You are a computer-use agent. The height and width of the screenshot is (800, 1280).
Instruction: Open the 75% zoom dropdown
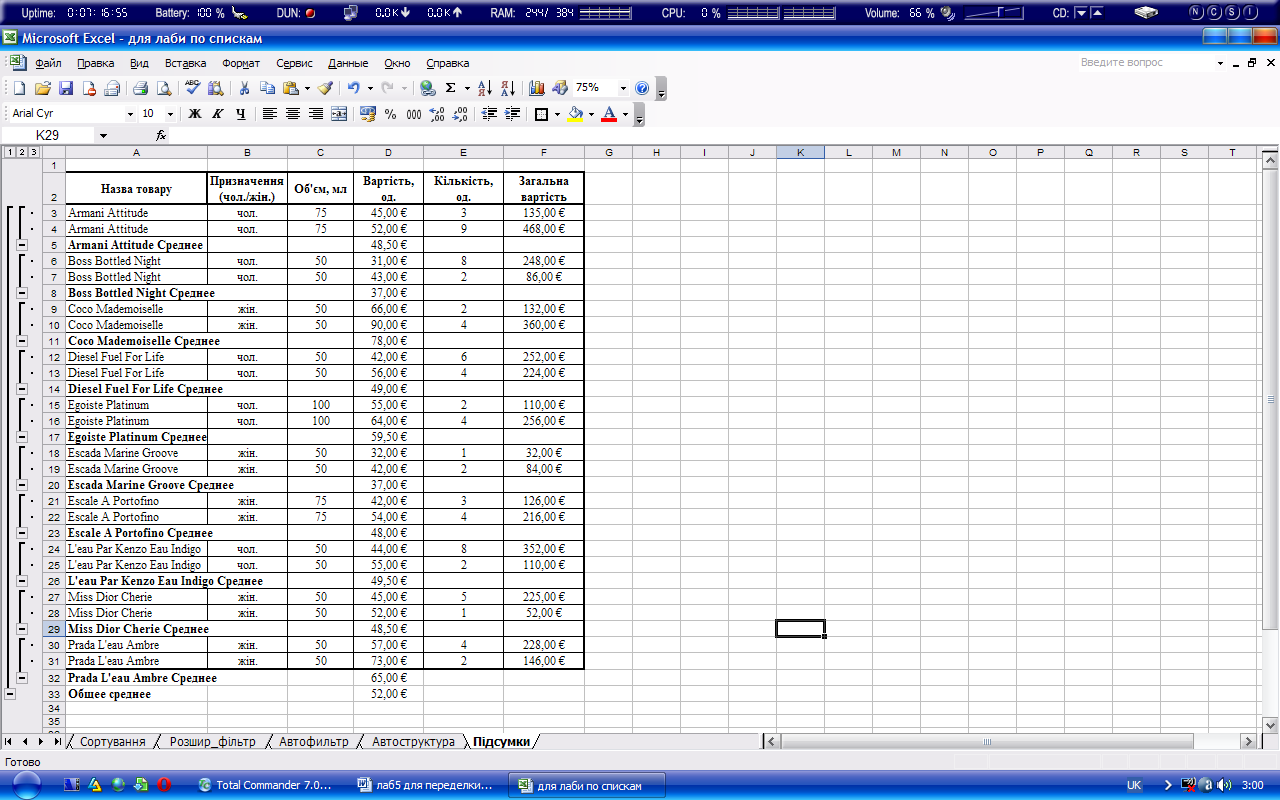624,88
